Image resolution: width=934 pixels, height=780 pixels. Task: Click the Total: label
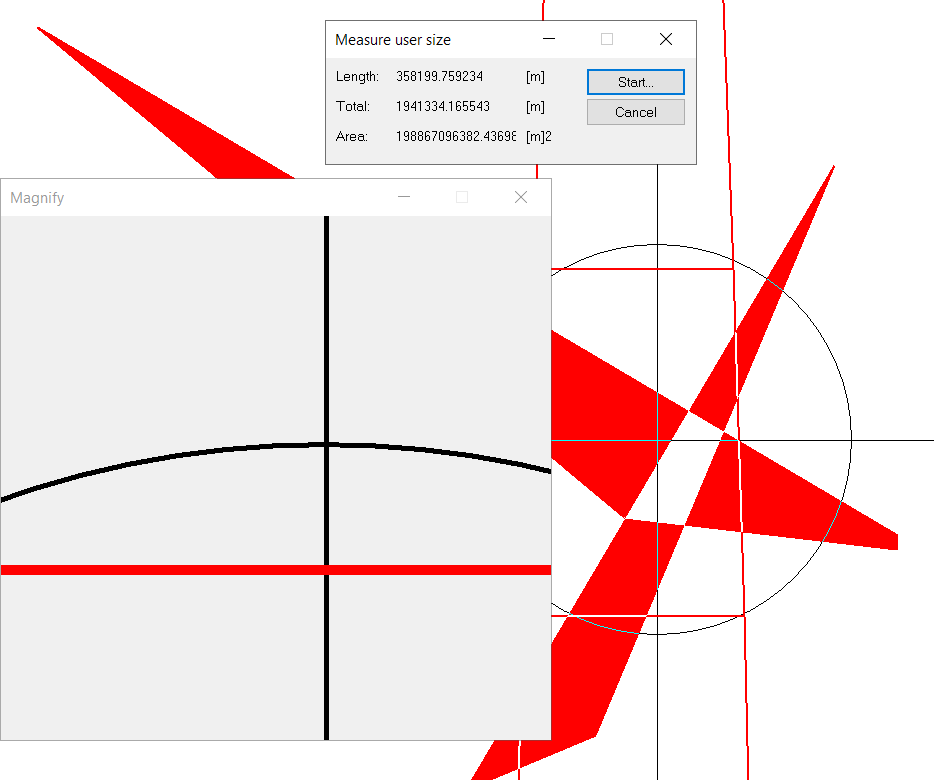(353, 106)
